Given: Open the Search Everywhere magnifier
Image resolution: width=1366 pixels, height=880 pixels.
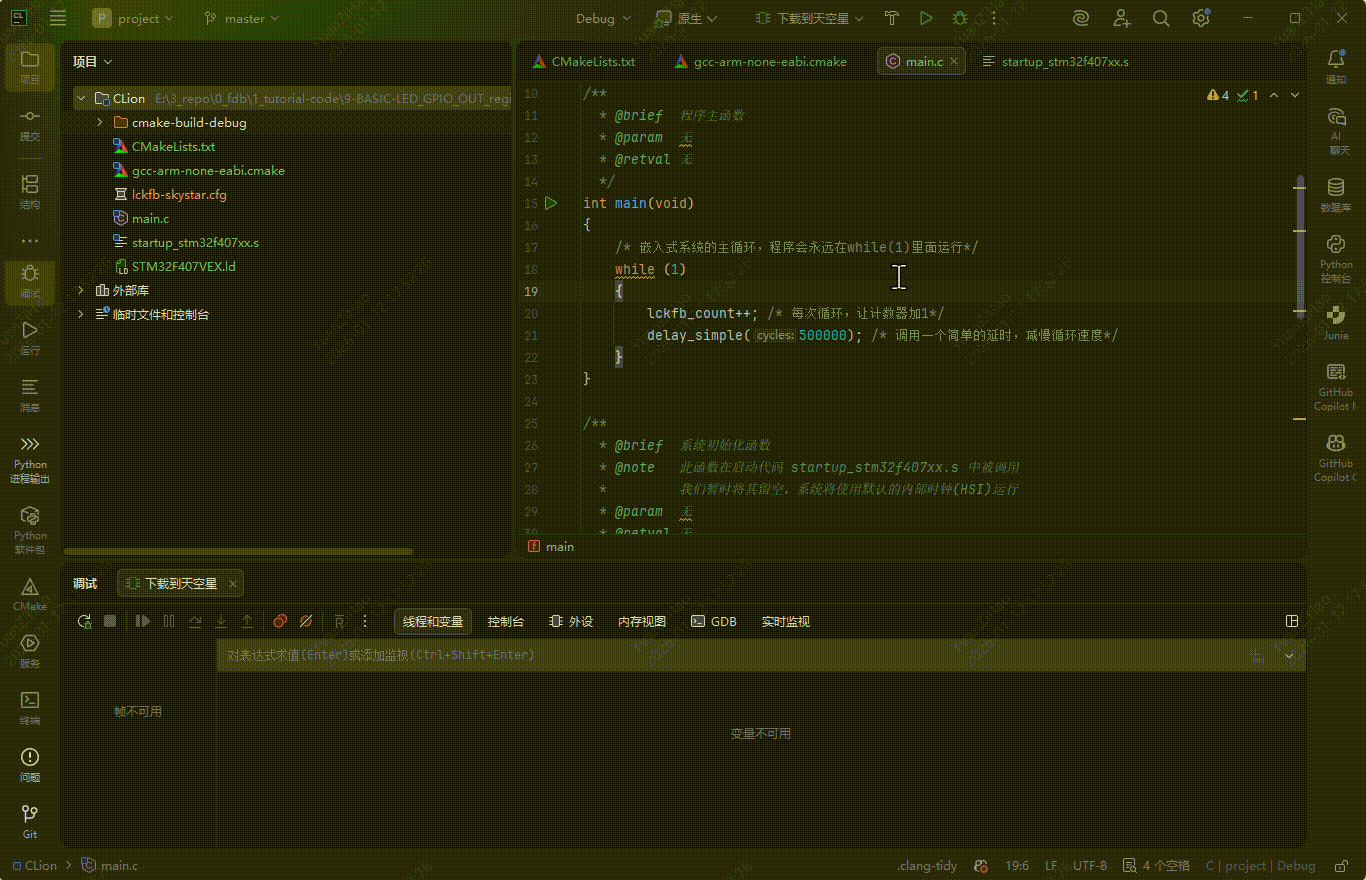Looking at the screenshot, I should pos(1161,18).
